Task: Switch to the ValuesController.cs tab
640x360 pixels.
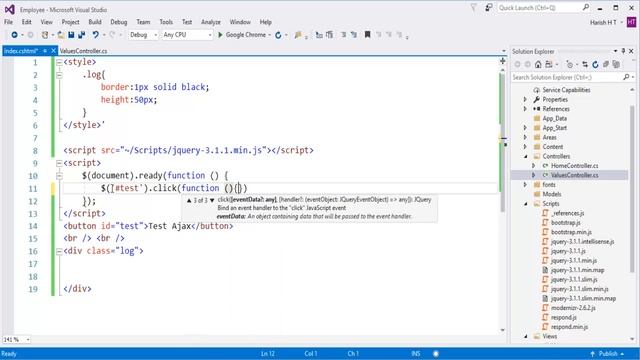Action: (x=83, y=51)
